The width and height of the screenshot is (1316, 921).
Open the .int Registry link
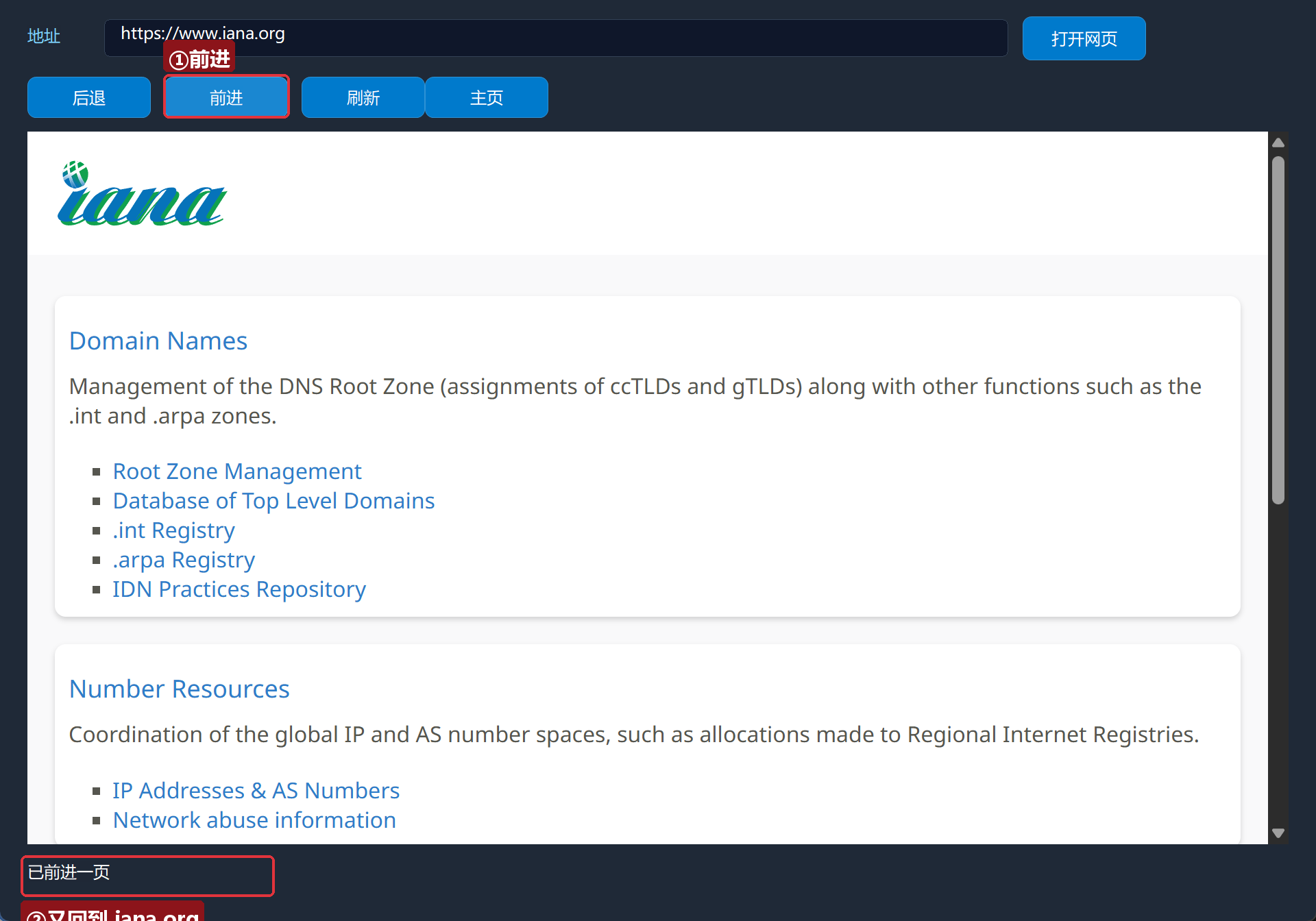(174, 530)
